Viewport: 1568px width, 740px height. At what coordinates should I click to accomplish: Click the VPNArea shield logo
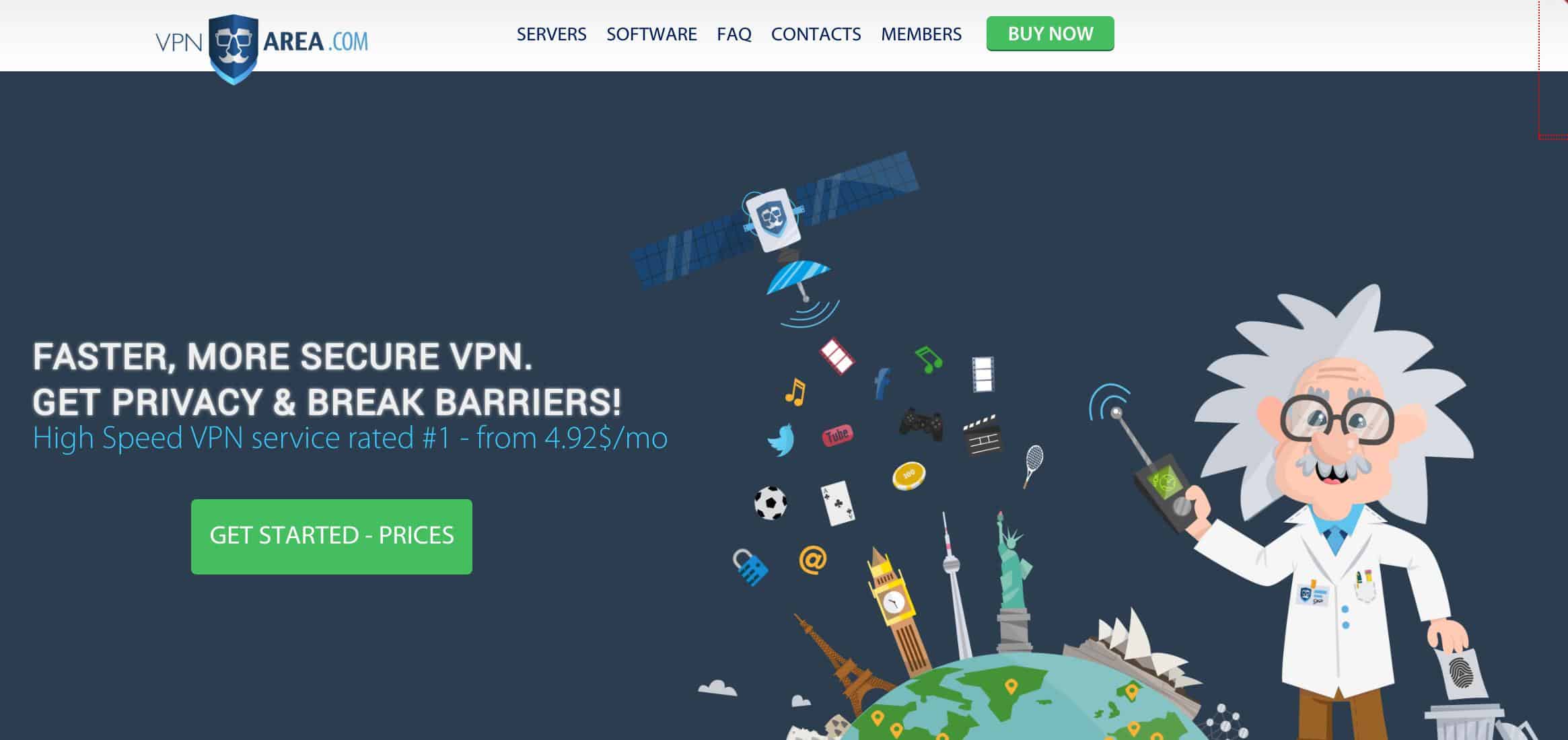click(x=233, y=49)
